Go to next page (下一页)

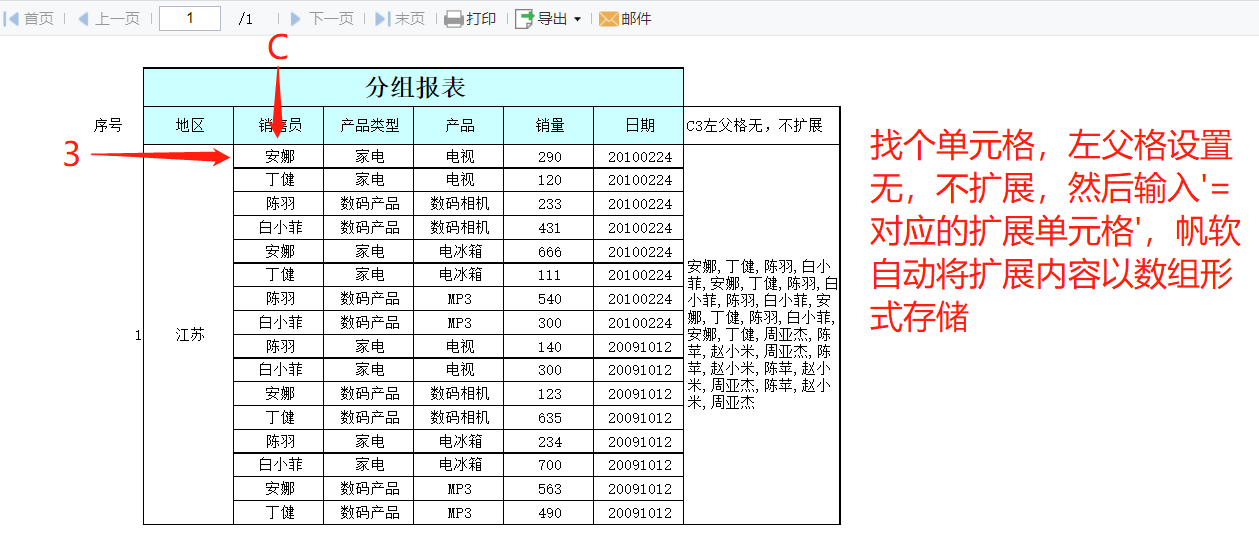[x=322, y=19]
